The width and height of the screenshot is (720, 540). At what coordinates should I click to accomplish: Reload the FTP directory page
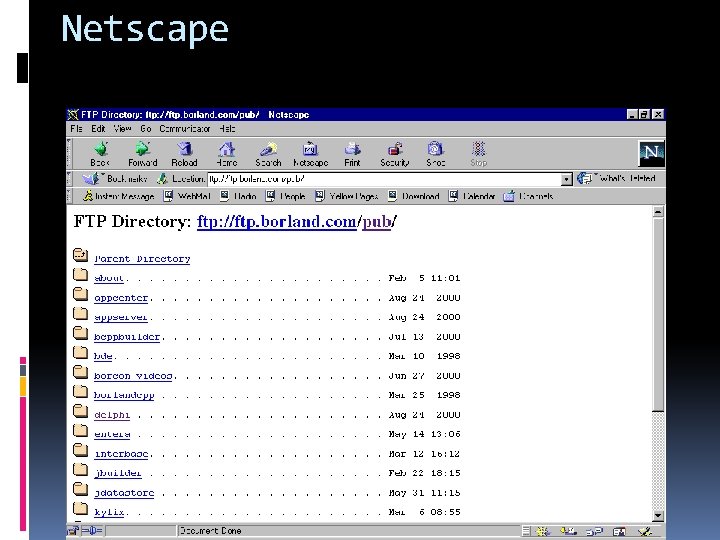(184, 154)
